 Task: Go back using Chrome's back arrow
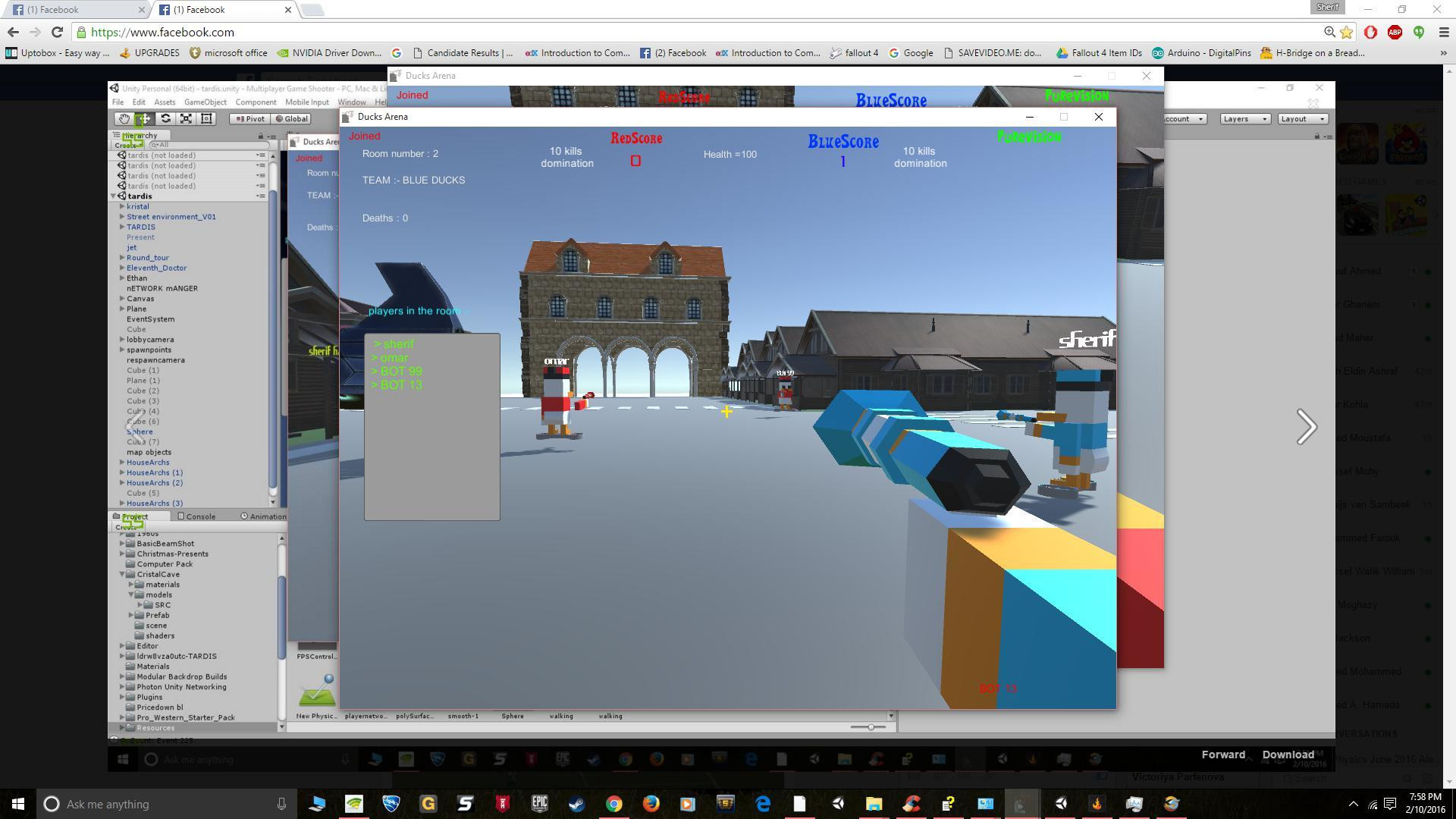13,32
